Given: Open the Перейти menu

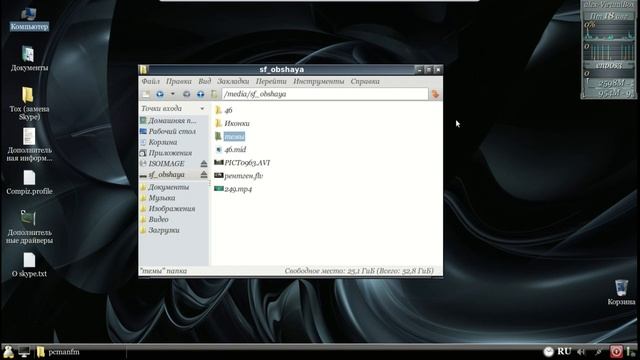Looking at the screenshot, I should point(271,82).
